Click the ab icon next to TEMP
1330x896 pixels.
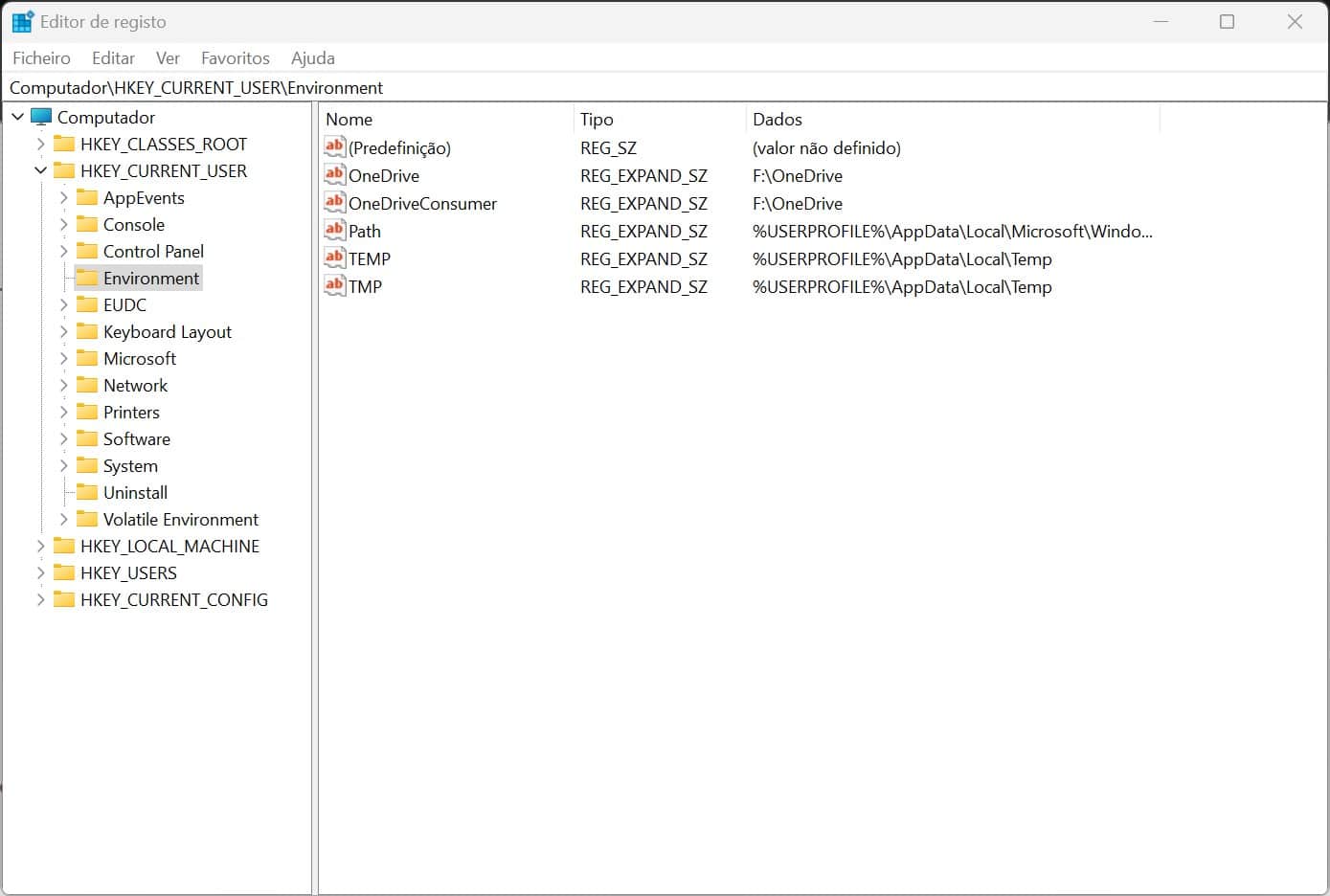334,258
